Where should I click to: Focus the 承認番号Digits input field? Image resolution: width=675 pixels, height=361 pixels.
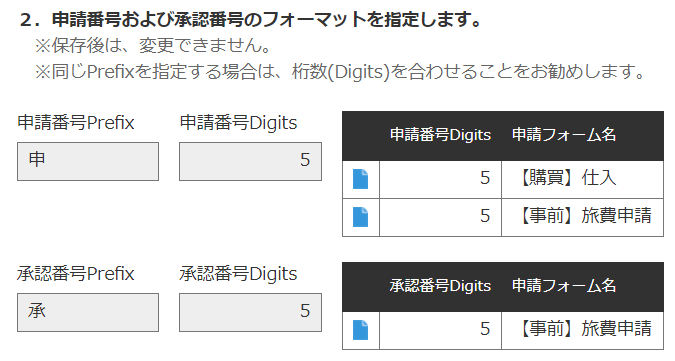pos(250,312)
